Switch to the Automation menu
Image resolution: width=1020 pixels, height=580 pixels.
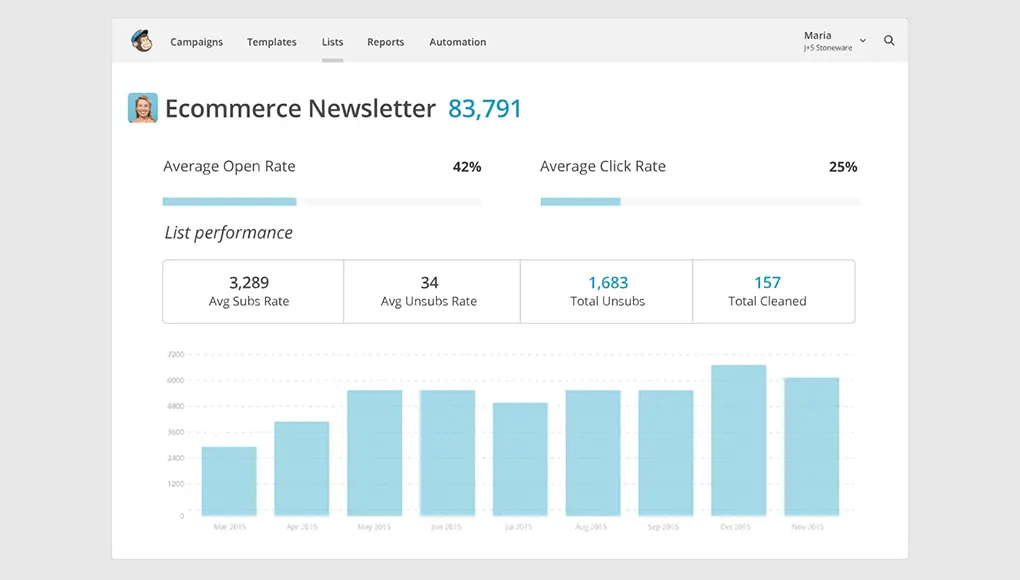(457, 42)
